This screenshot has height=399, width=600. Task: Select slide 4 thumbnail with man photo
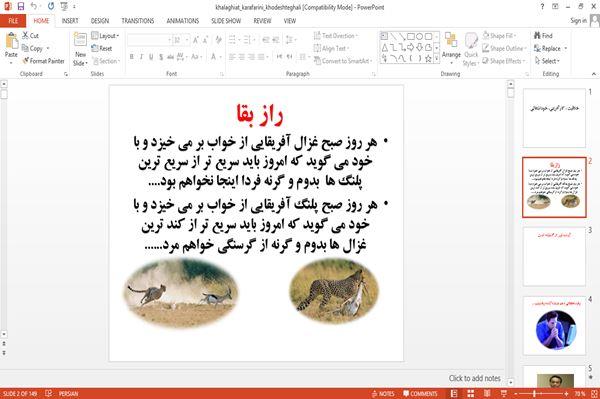pos(554,326)
